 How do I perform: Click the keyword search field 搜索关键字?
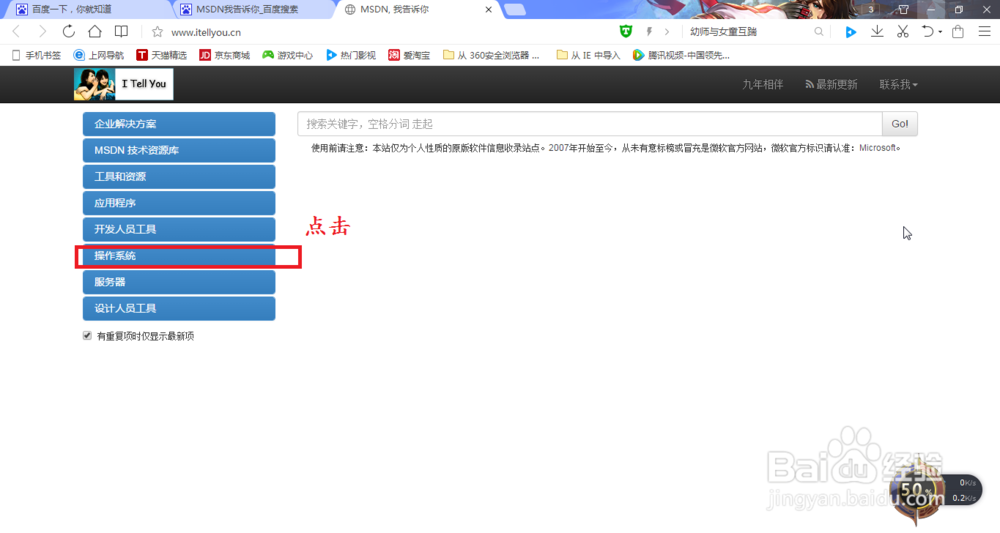tap(589, 124)
